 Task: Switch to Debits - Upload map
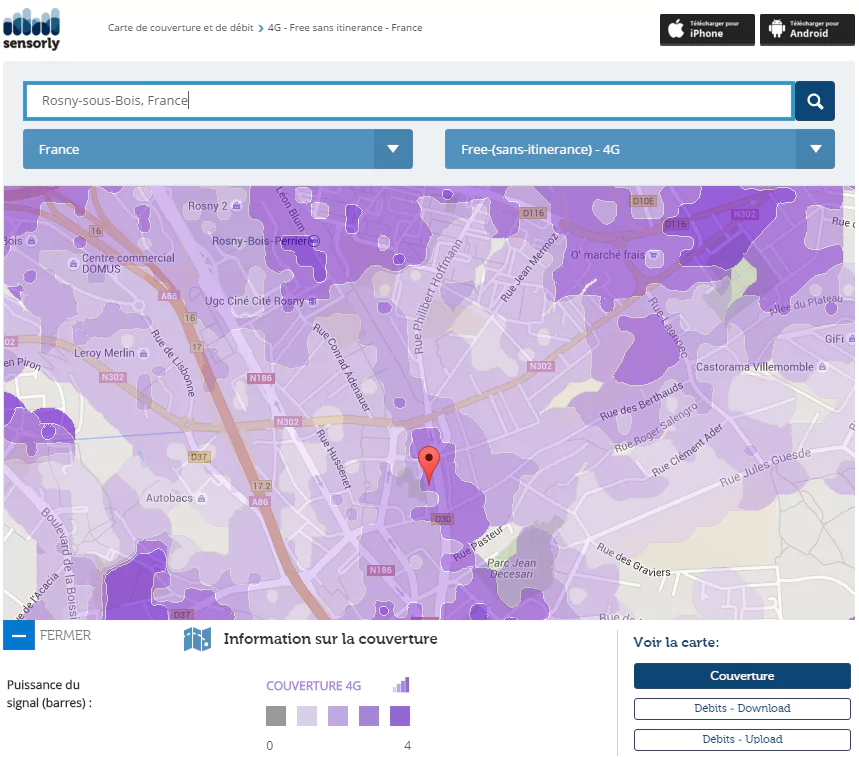(x=742, y=739)
